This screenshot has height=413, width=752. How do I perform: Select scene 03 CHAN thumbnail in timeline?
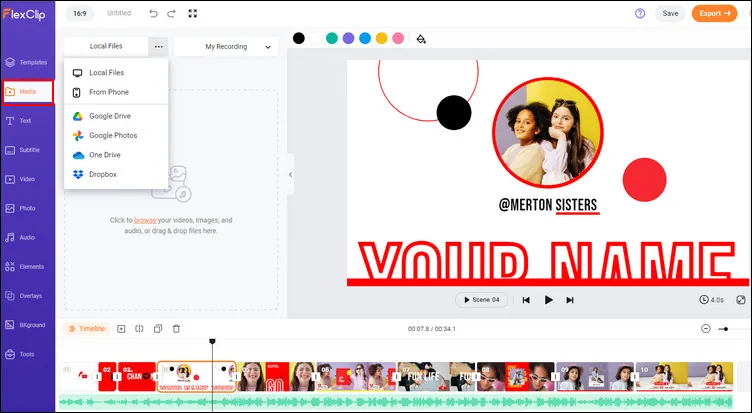point(137,377)
